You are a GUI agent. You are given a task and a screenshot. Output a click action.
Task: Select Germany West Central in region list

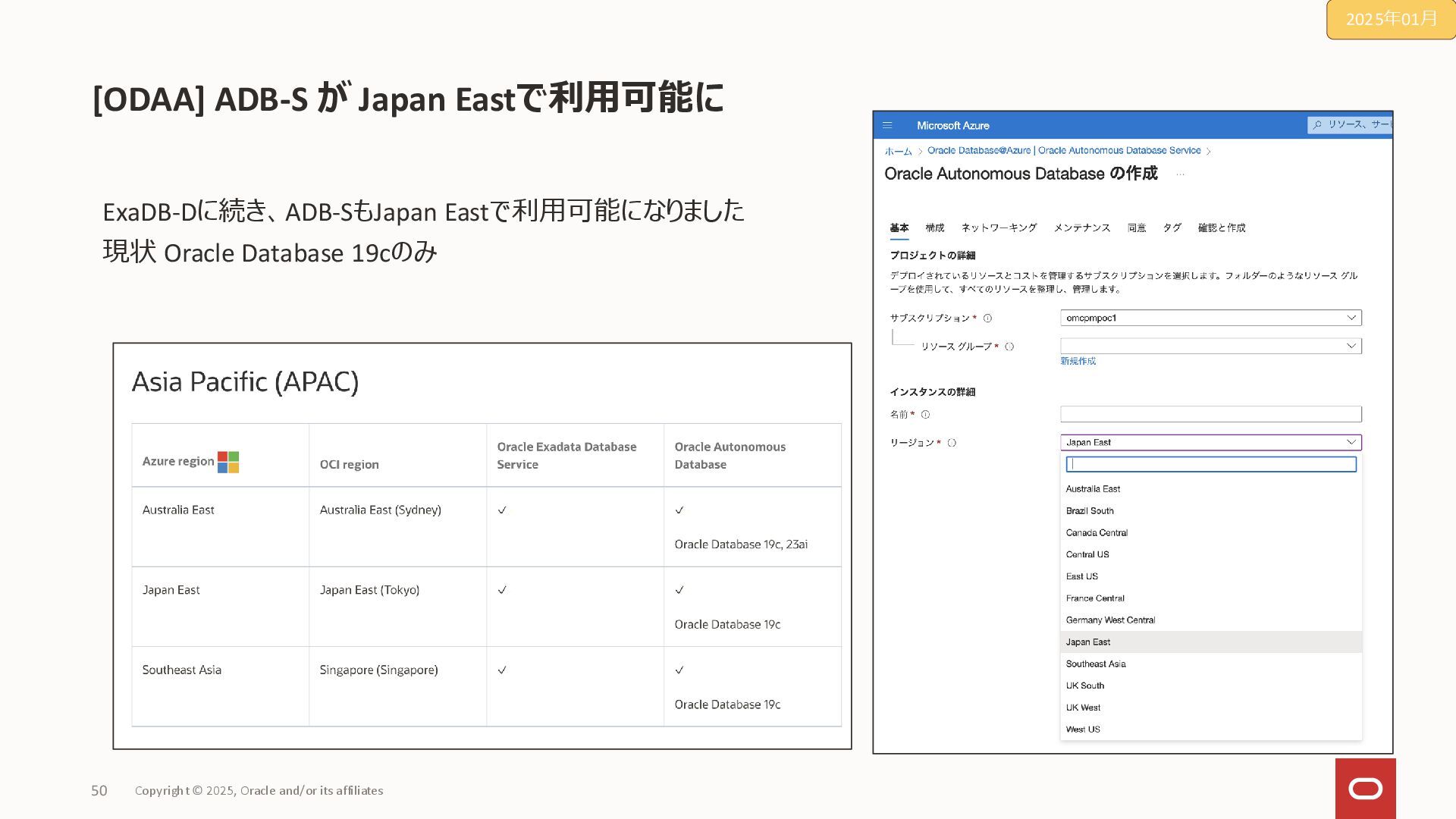coord(1210,620)
